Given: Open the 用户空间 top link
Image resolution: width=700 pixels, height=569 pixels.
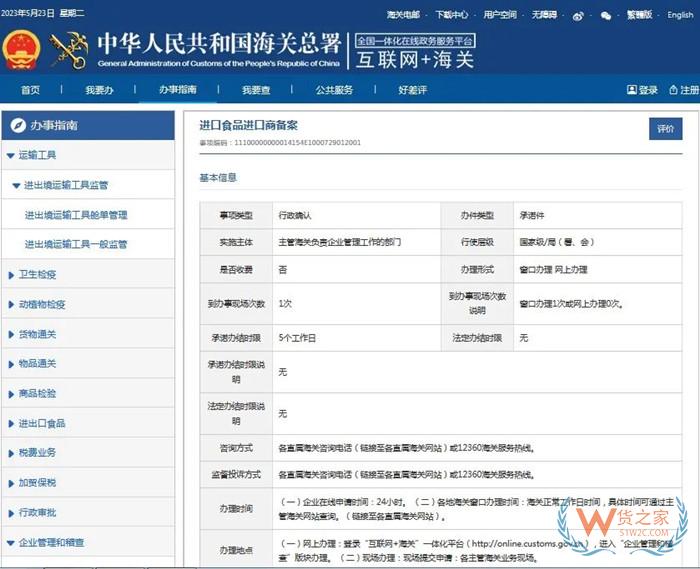Looking at the screenshot, I should (x=500, y=15).
